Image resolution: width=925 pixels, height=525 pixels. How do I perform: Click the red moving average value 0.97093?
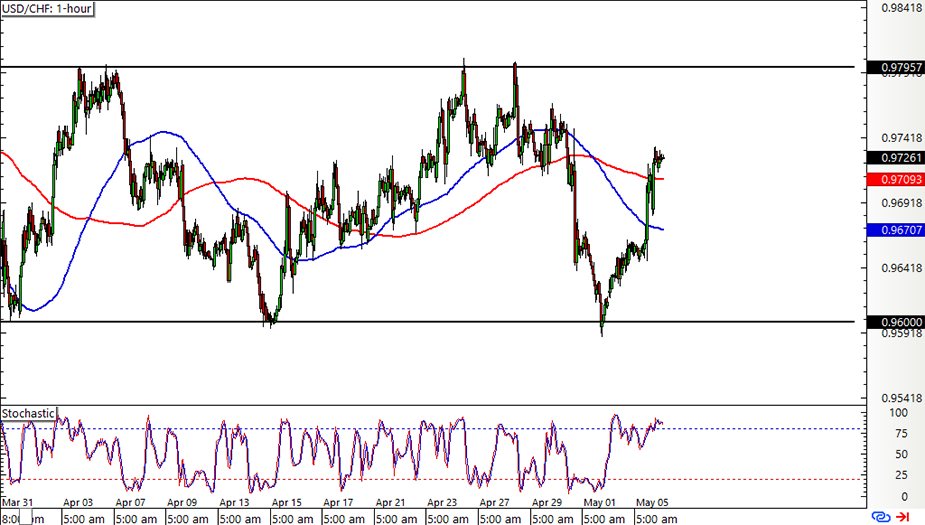(x=896, y=179)
